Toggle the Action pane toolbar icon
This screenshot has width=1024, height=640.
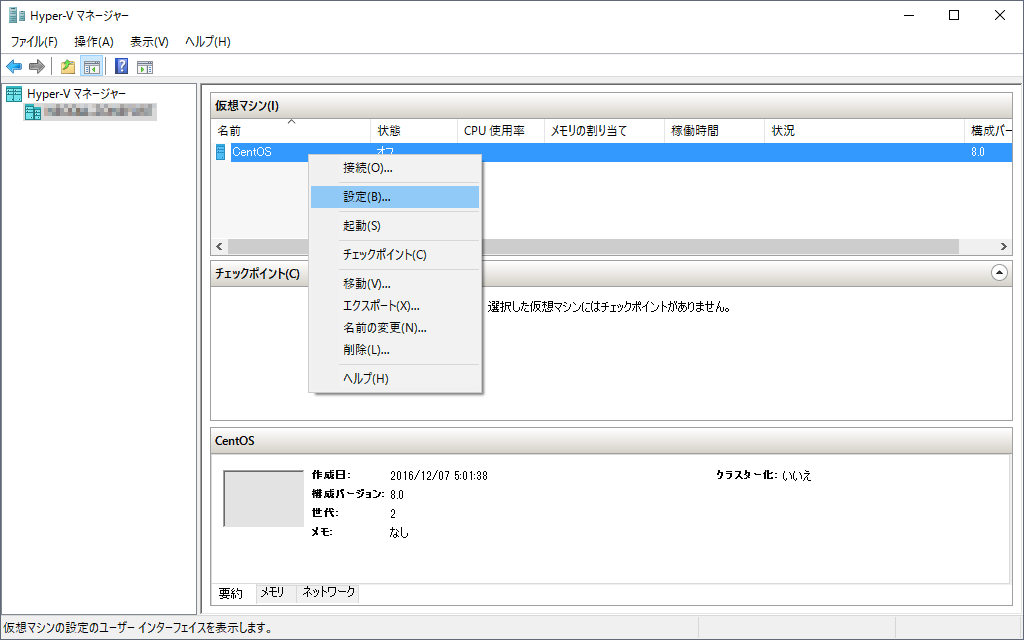pyautogui.click(x=145, y=67)
